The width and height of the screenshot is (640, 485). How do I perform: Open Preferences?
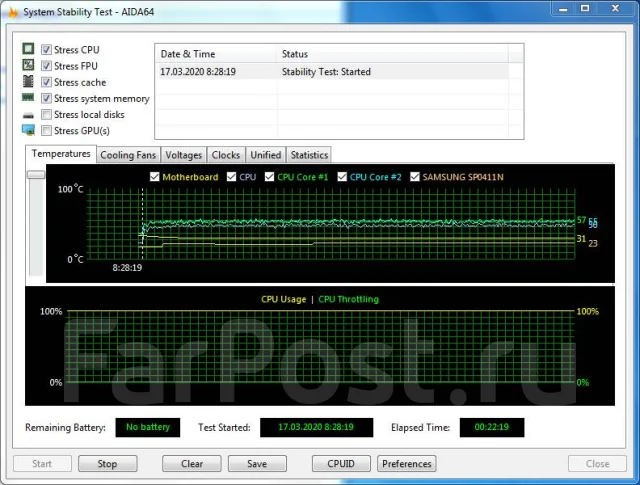tap(407, 464)
